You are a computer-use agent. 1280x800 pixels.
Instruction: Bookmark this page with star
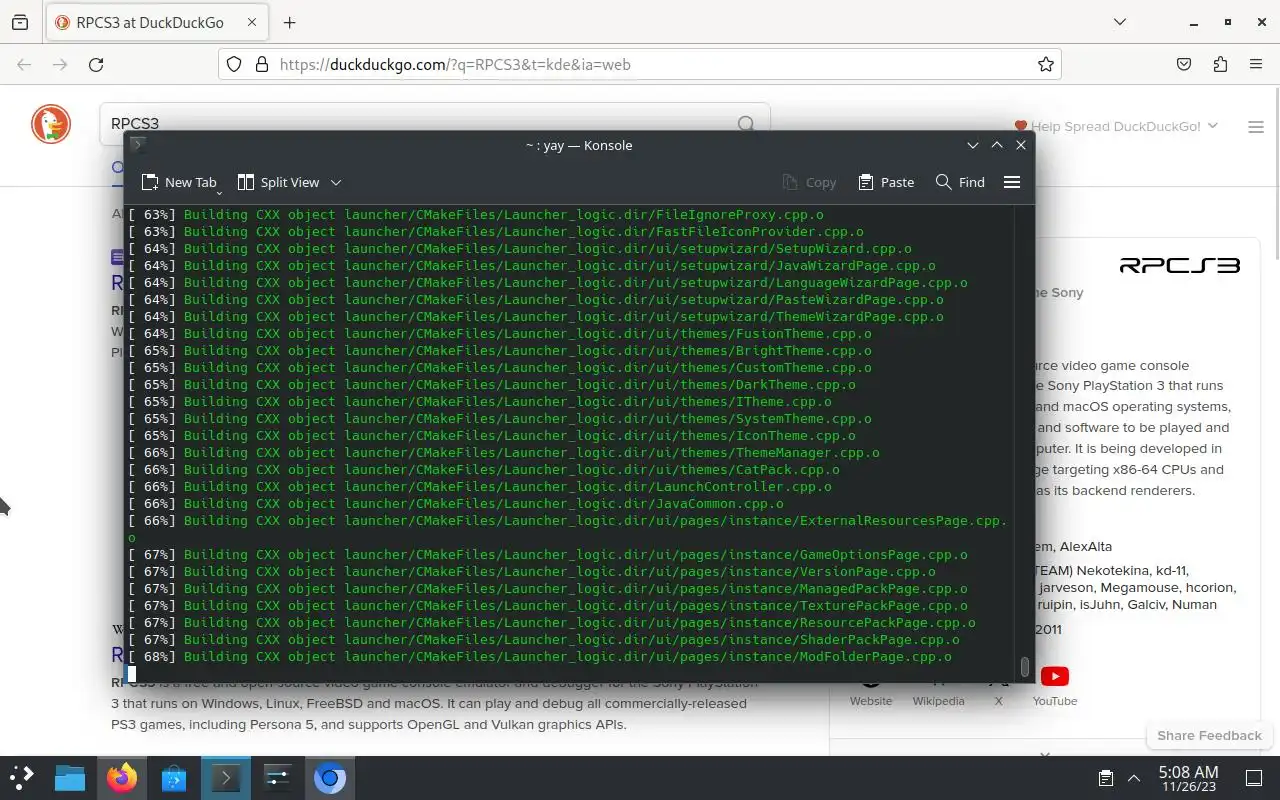1046,64
